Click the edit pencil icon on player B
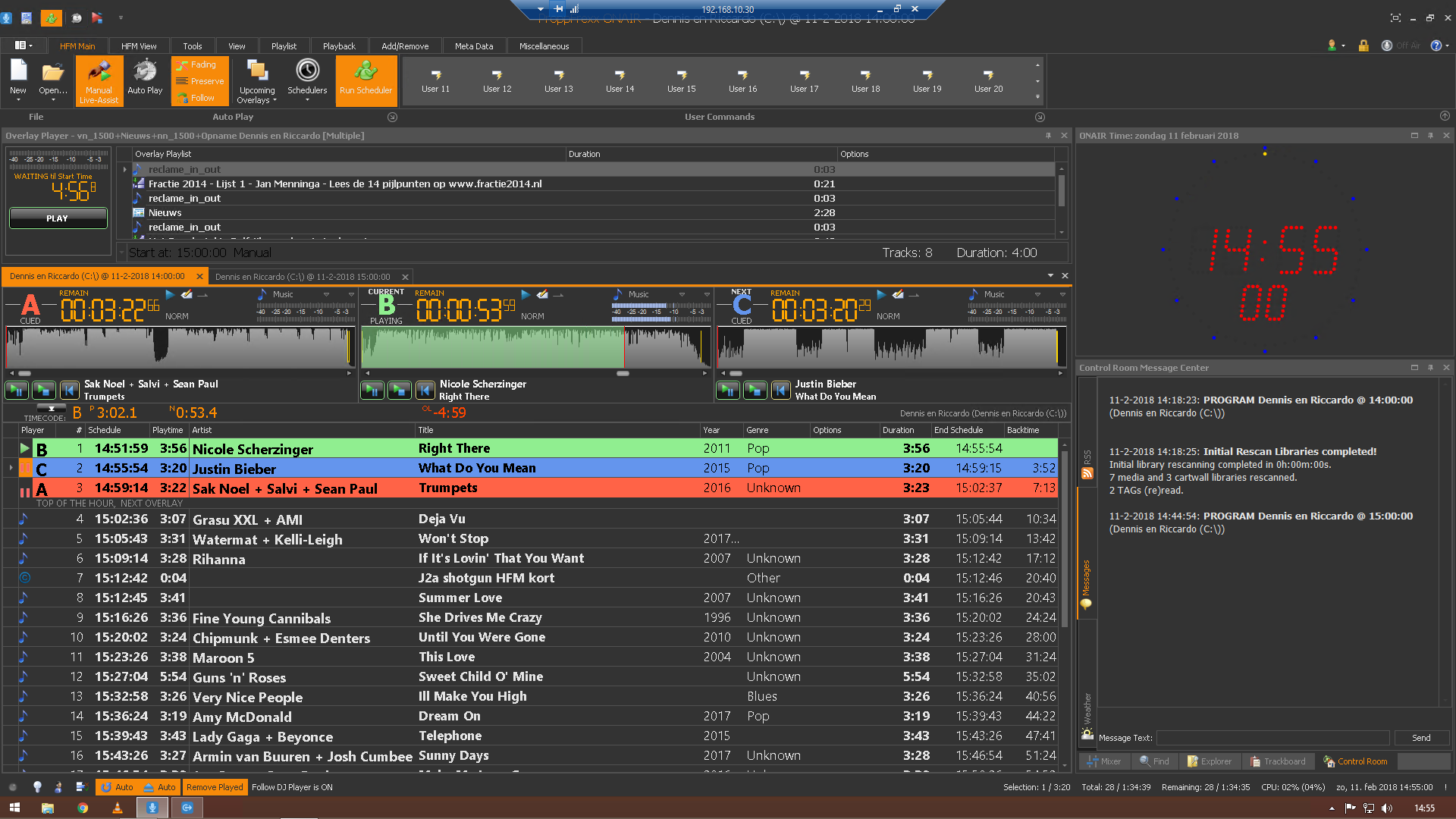The height and width of the screenshot is (819, 1456). tap(542, 294)
